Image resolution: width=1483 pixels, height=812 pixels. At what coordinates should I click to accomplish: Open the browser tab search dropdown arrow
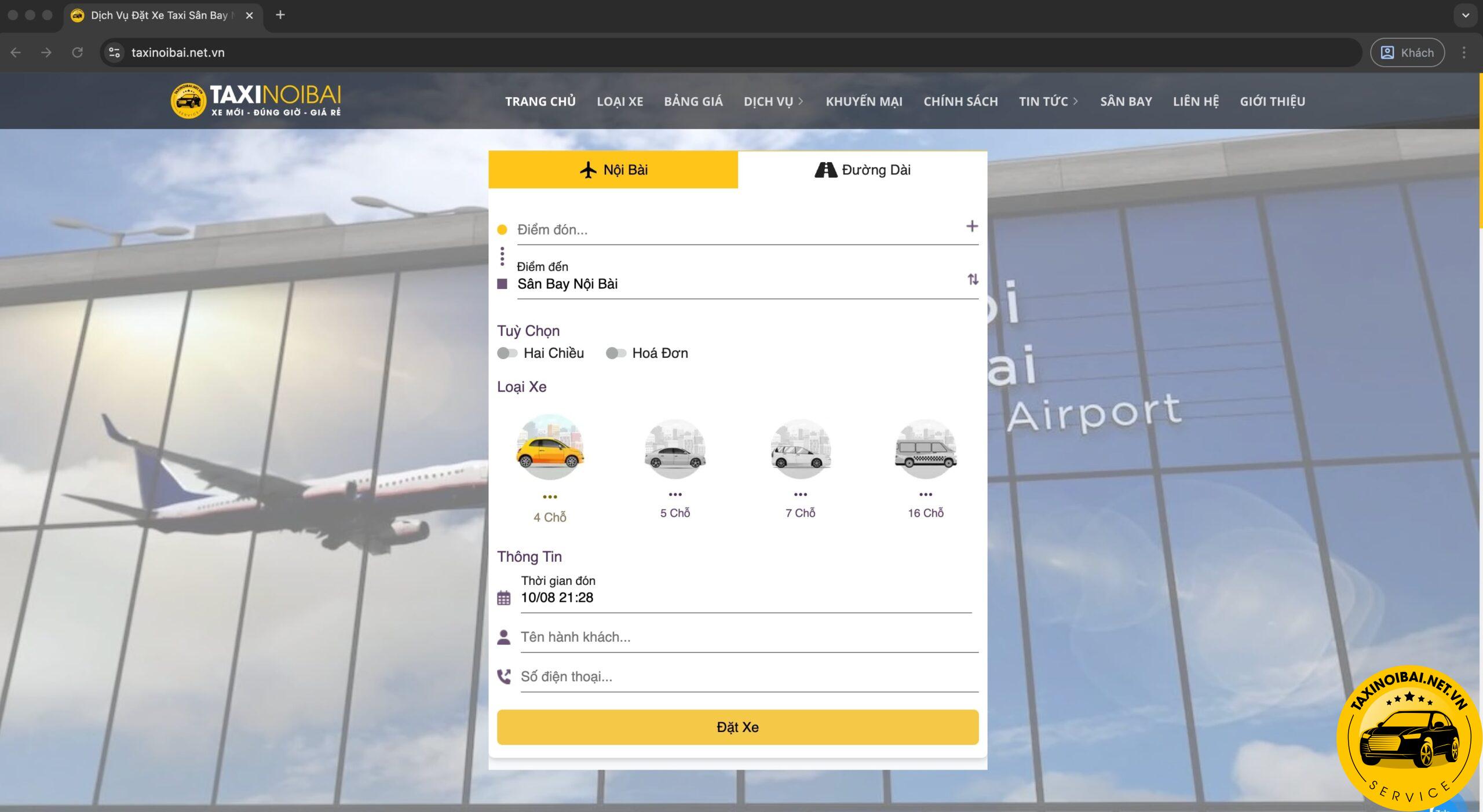pyautogui.click(x=1465, y=16)
